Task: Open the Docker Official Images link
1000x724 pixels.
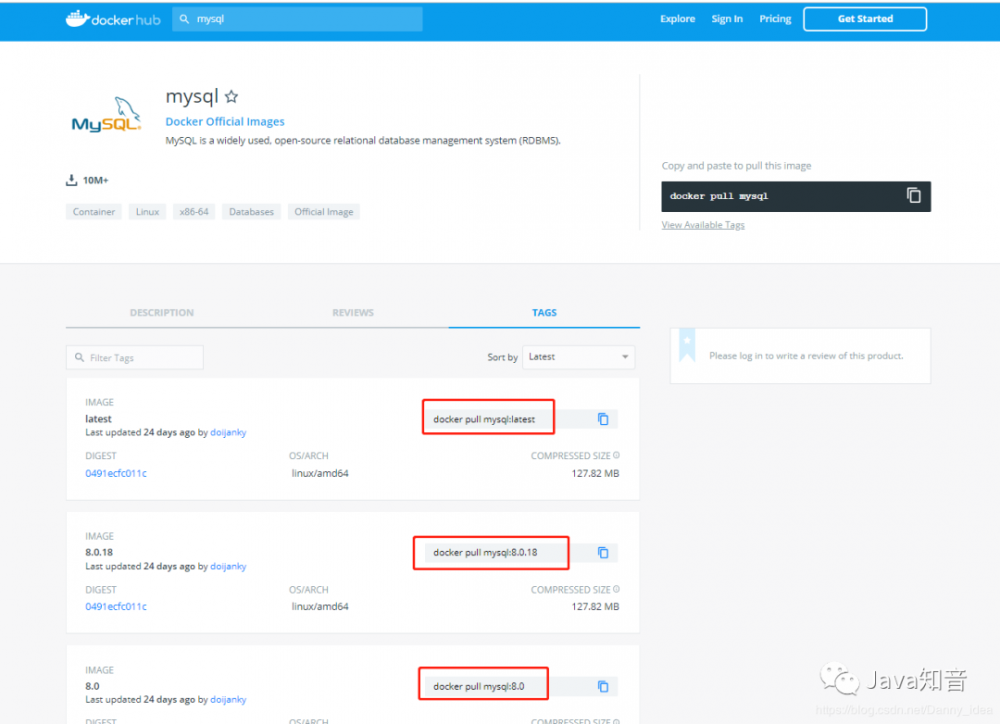Action: coord(224,120)
